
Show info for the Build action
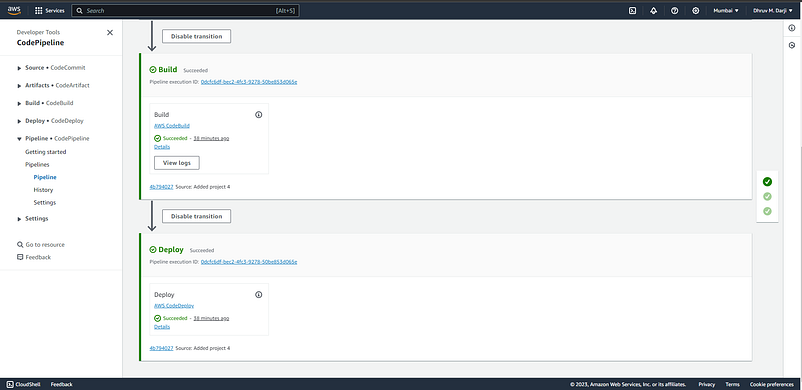[258, 115]
